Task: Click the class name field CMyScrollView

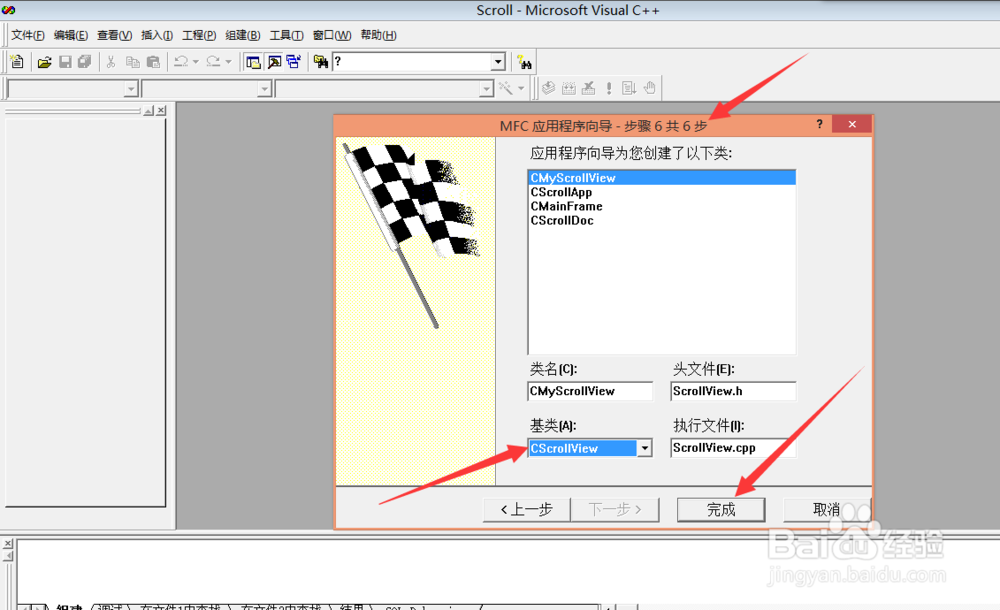Action: (x=591, y=391)
